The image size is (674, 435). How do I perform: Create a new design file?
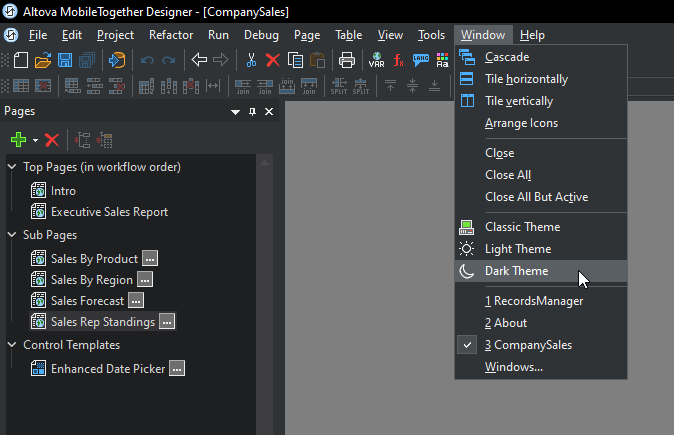[21, 60]
